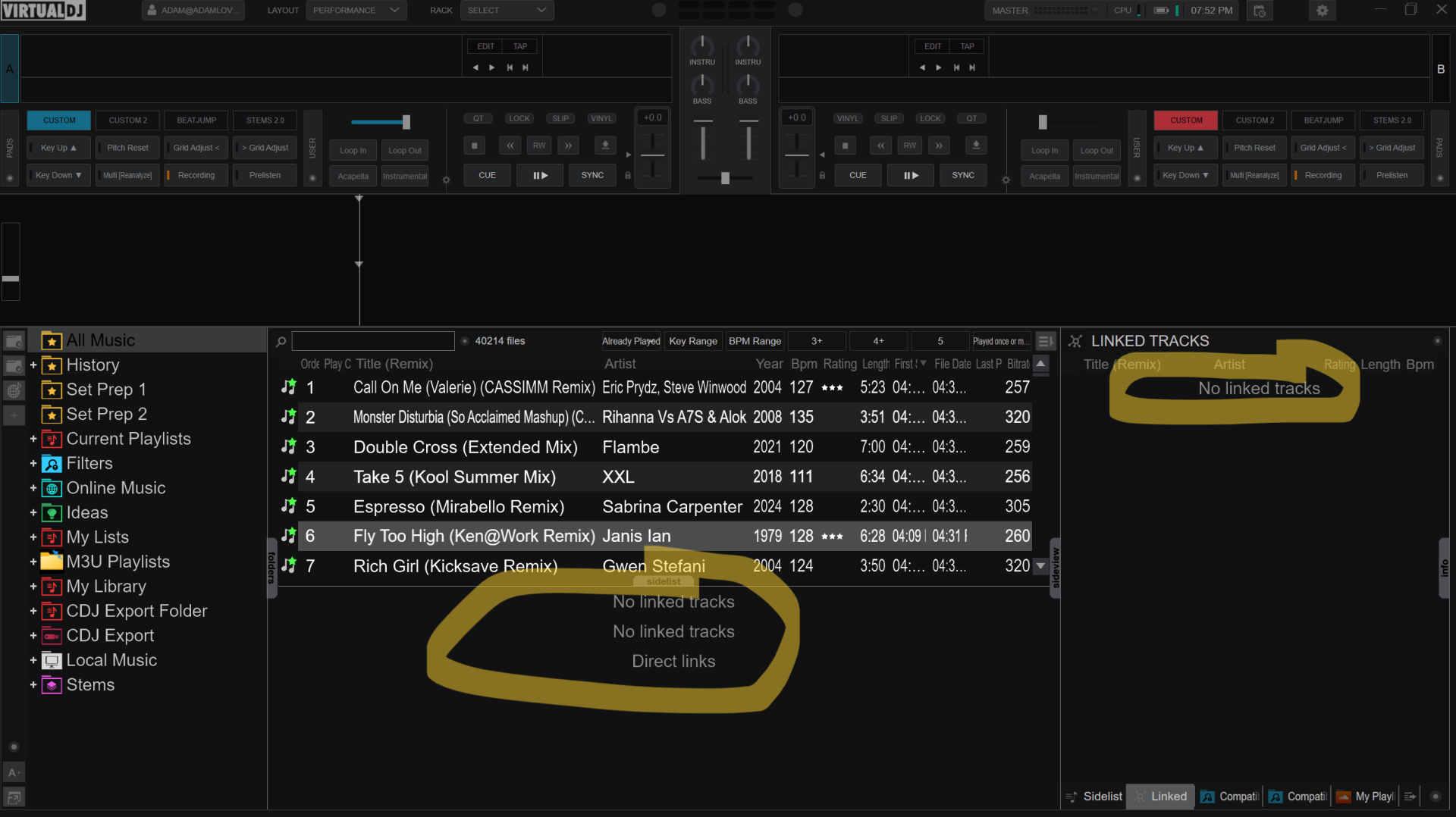Click the Sidelist icon in bottom tabs
The image size is (1456, 817).
[1072, 797]
